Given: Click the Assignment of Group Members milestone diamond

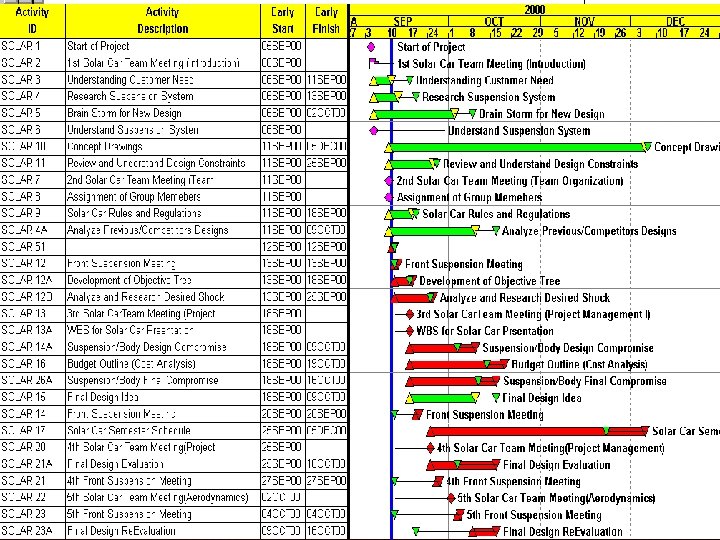Looking at the screenshot, I should (x=389, y=197).
